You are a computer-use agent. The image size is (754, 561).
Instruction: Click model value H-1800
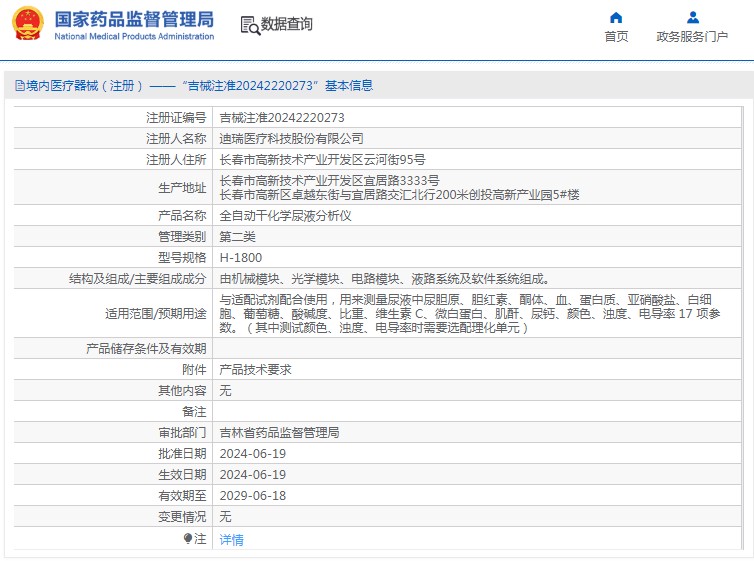coord(241,258)
